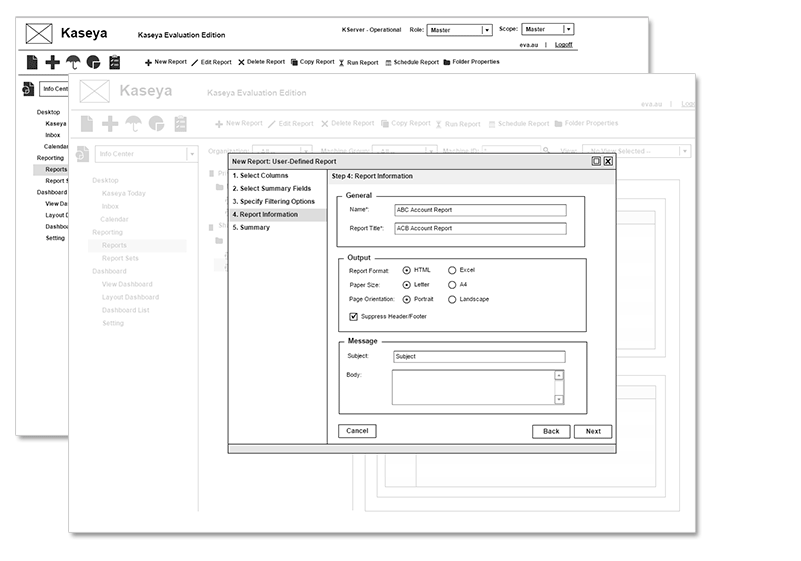Viewport: 801px width, 561px height.
Task: Select Landscape page orientation
Action: point(452,299)
